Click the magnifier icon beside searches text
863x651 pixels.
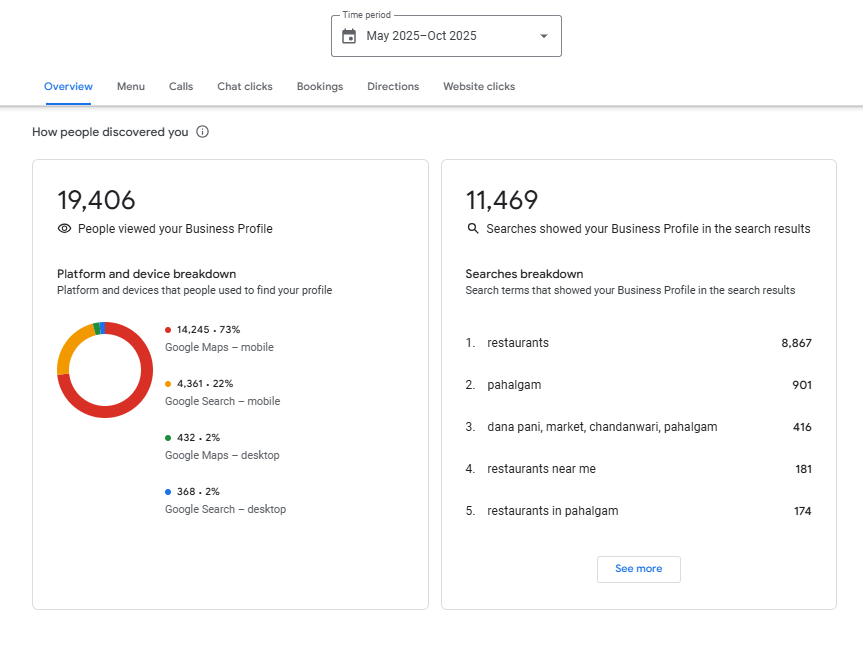coord(473,229)
